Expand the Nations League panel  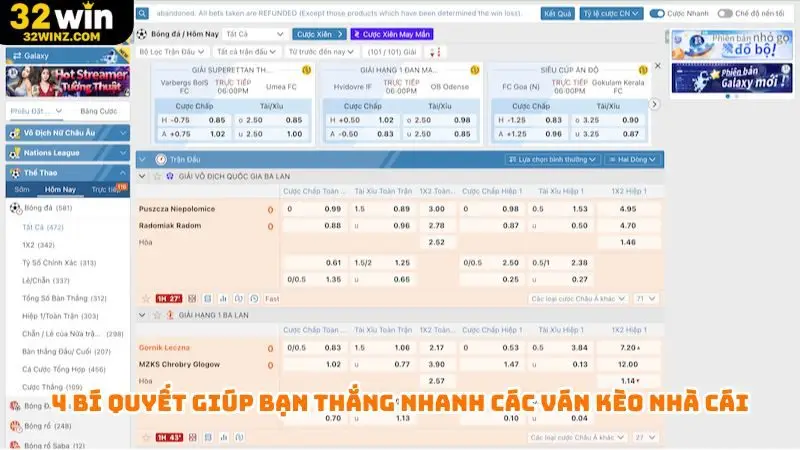tap(123, 153)
